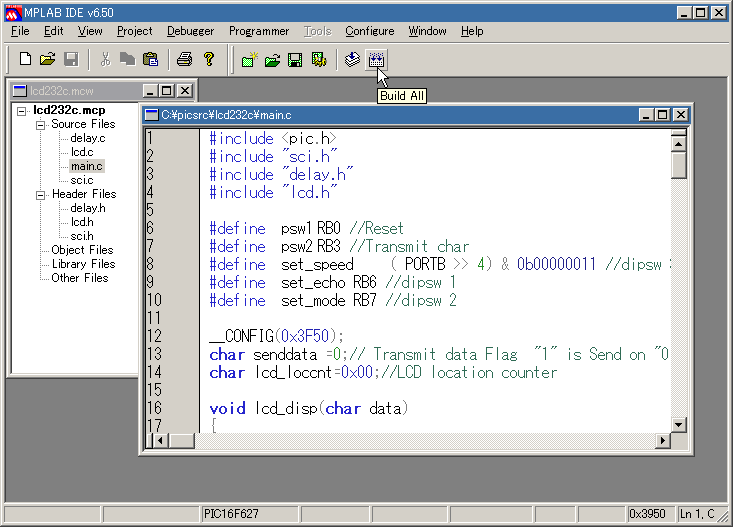The width and height of the screenshot is (733, 527).
Task: Open the Programmer menu
Action: point(259,31)
